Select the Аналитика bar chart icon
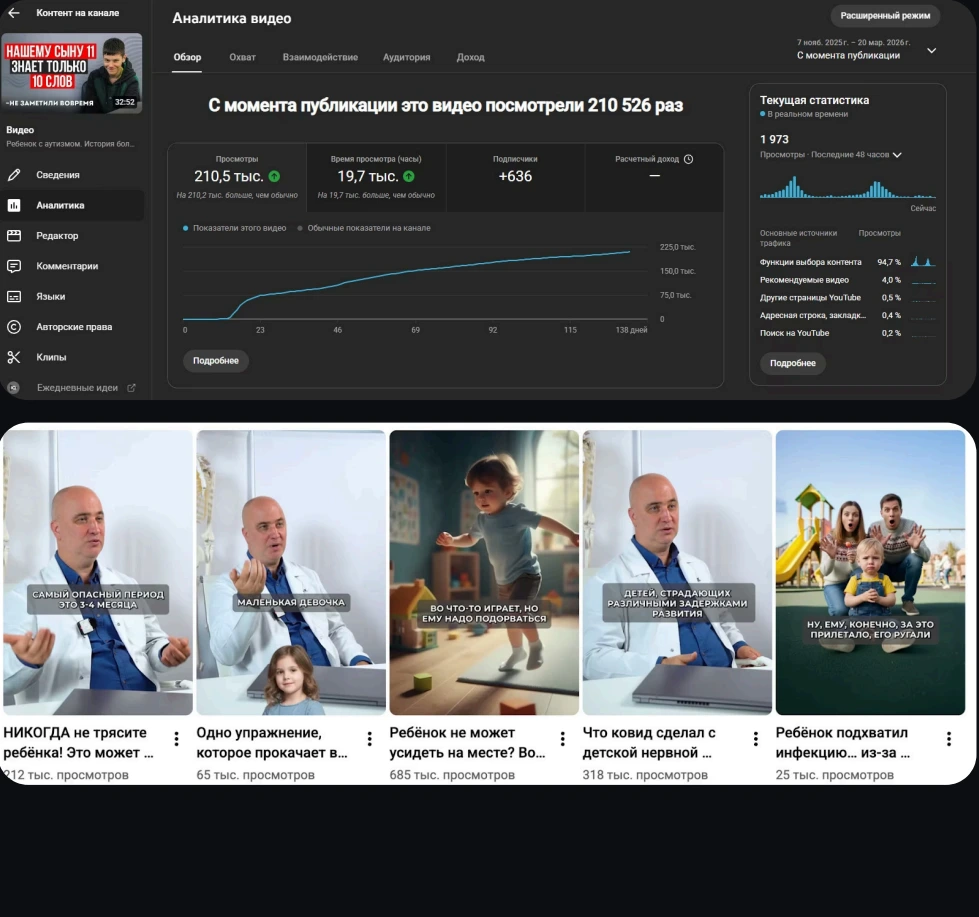The height and width of the screenshot is (917, 979). (x=14, y=205)
